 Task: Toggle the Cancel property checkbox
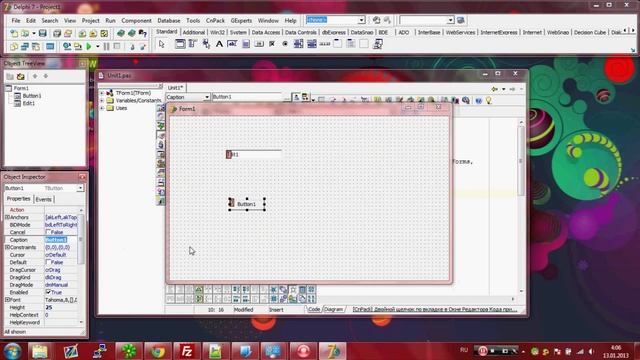pos(48,232)
